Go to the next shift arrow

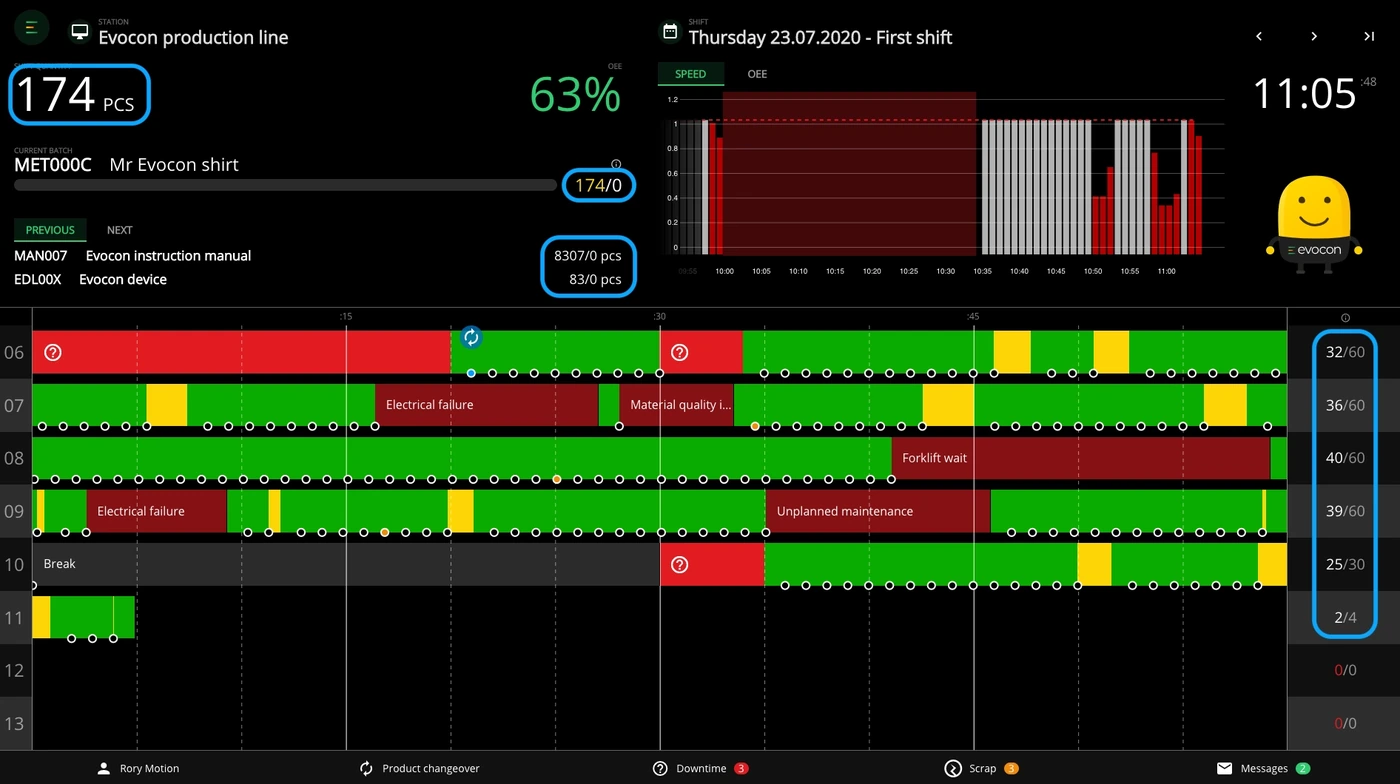(1314, 36)
